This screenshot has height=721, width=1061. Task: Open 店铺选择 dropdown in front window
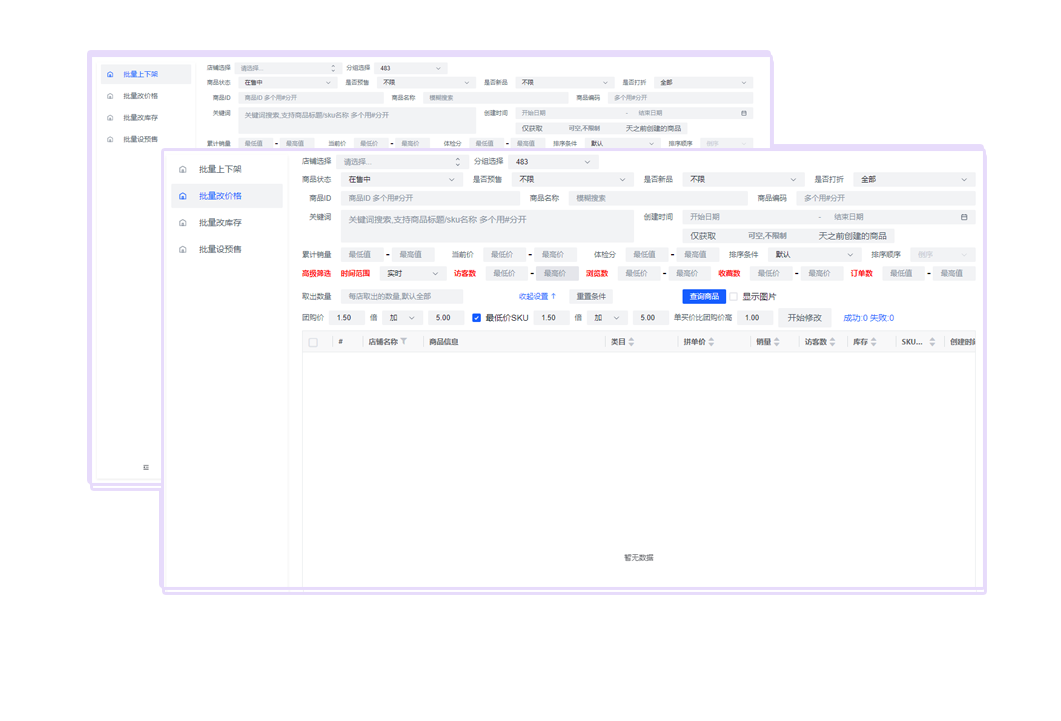(401, 162)
